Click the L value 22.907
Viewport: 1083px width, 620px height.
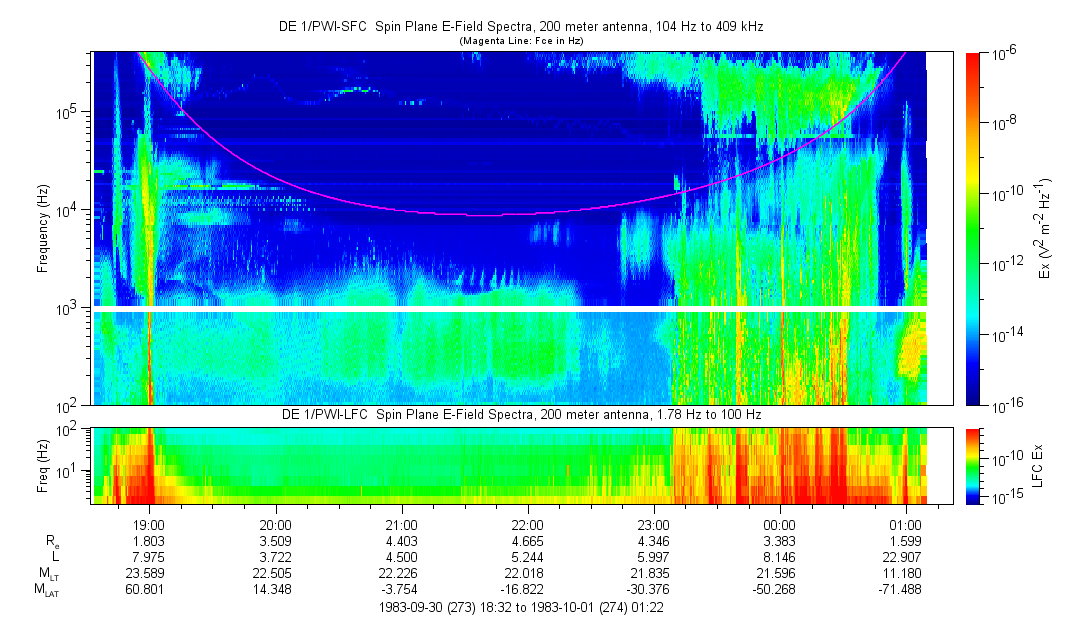pyautogui.click(x=903, y=557)
